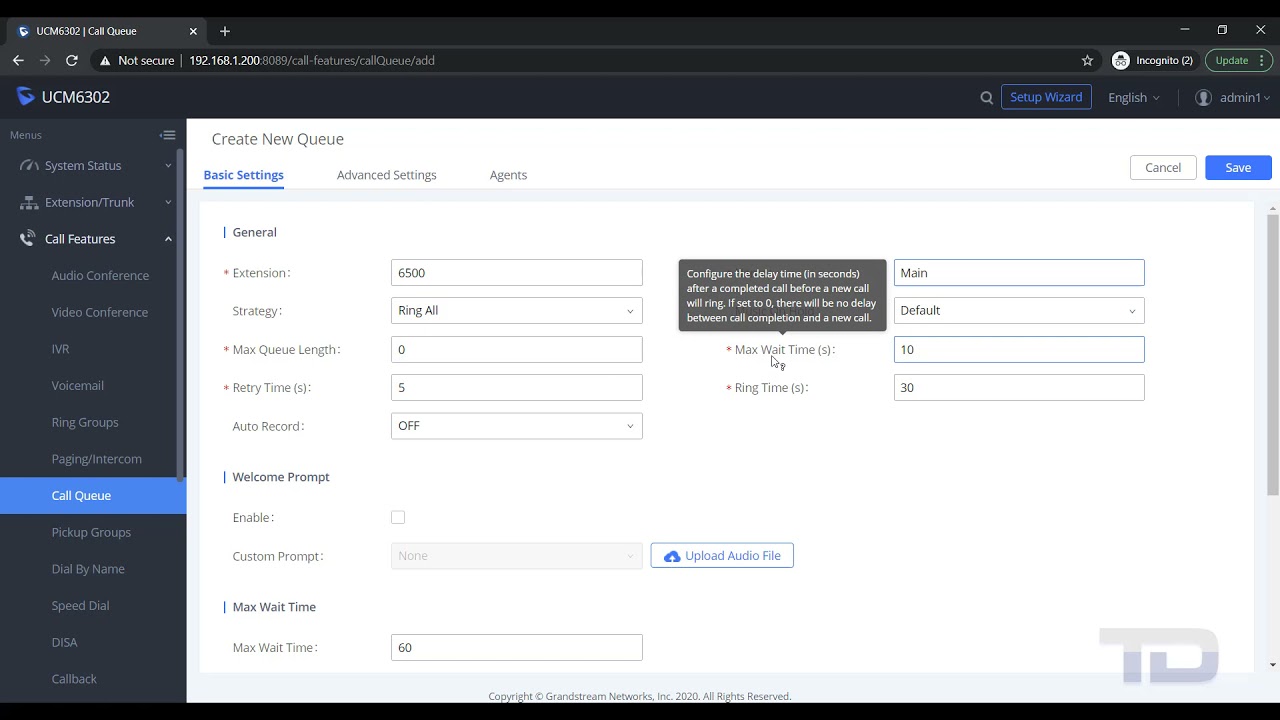The image size is (1280, 720).
Task: Expand the Extension/Trunk menu
Action: click(168, 202)
